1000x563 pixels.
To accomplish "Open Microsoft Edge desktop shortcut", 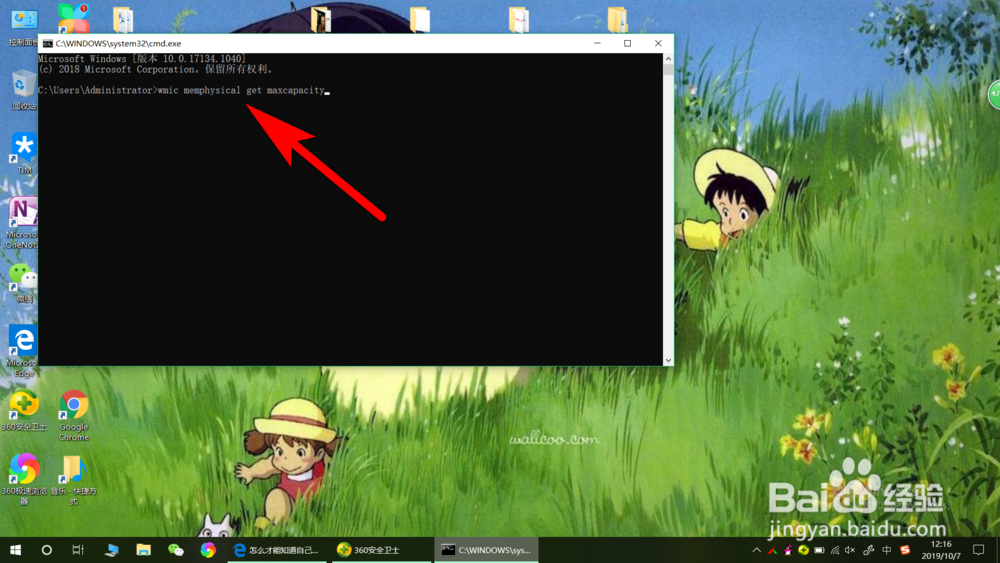I will pyautogui.click(x=23, y=351).
